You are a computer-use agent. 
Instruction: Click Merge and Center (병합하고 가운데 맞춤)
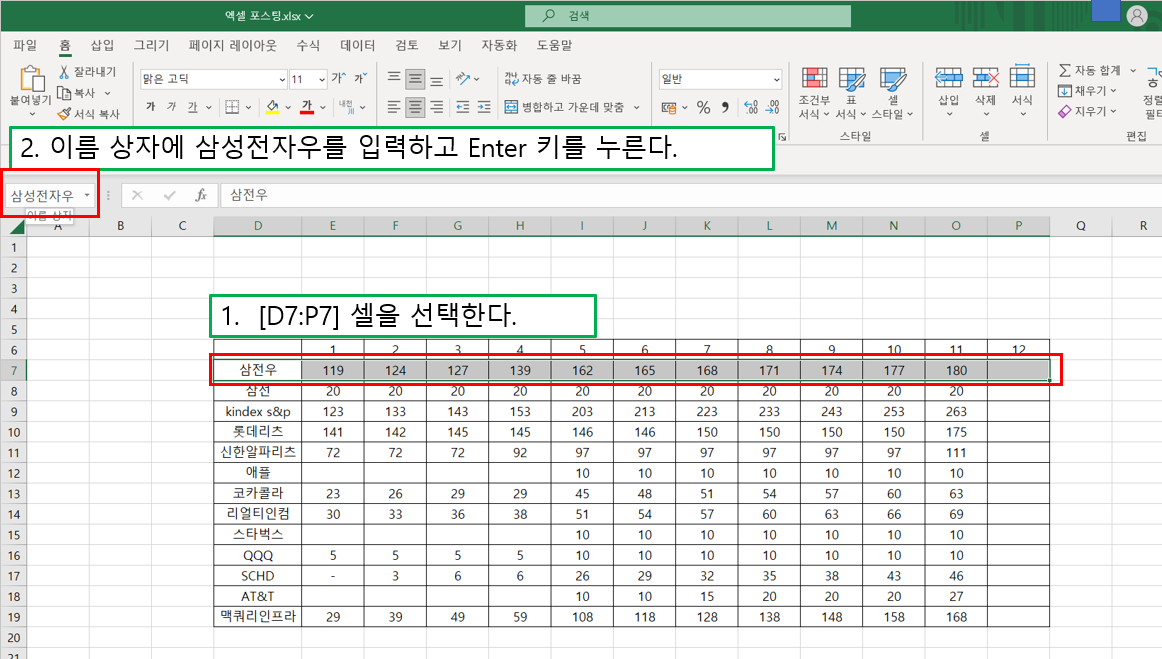(565, 107)
